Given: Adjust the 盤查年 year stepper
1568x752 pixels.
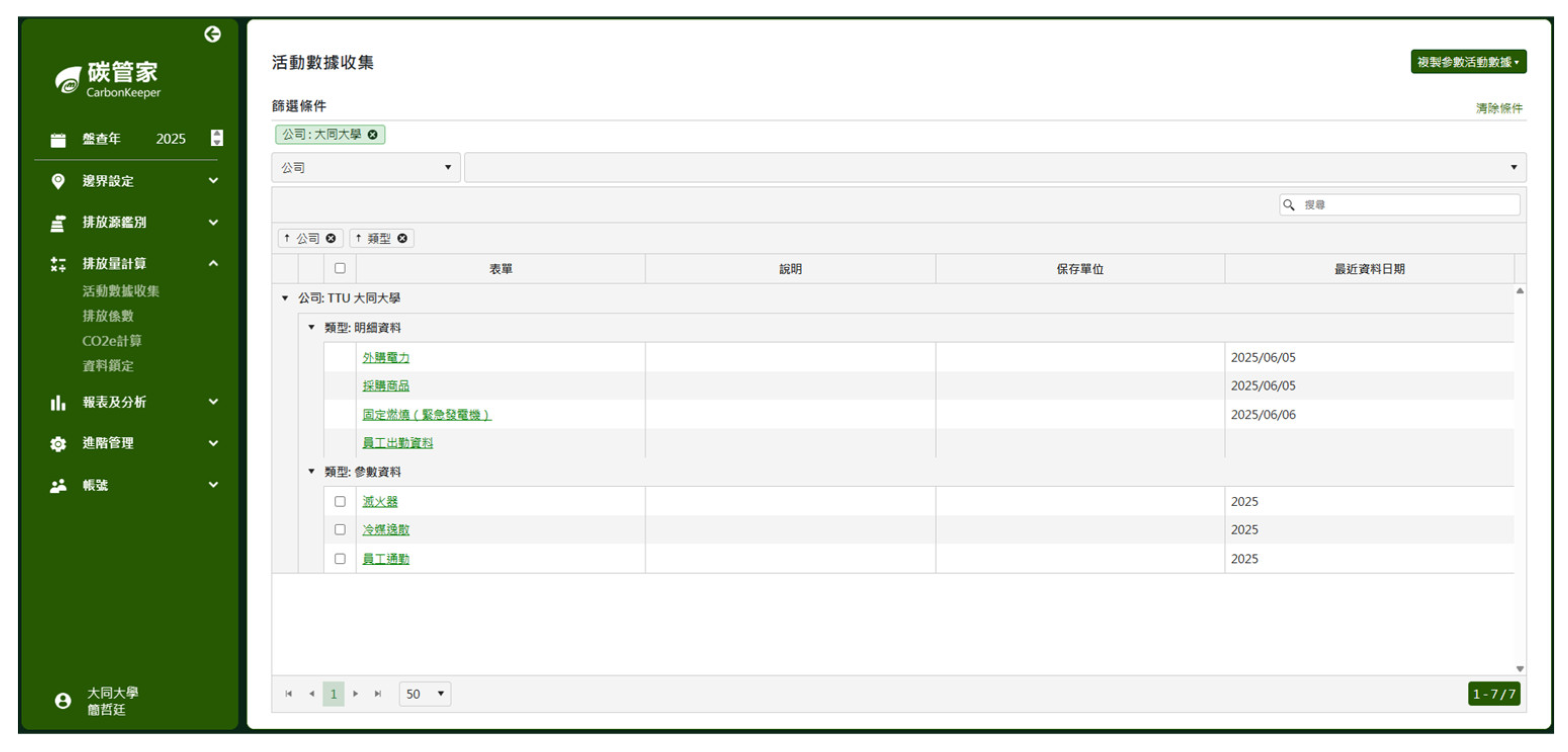Looking at the screenshot, I should (x=216, y=138).
